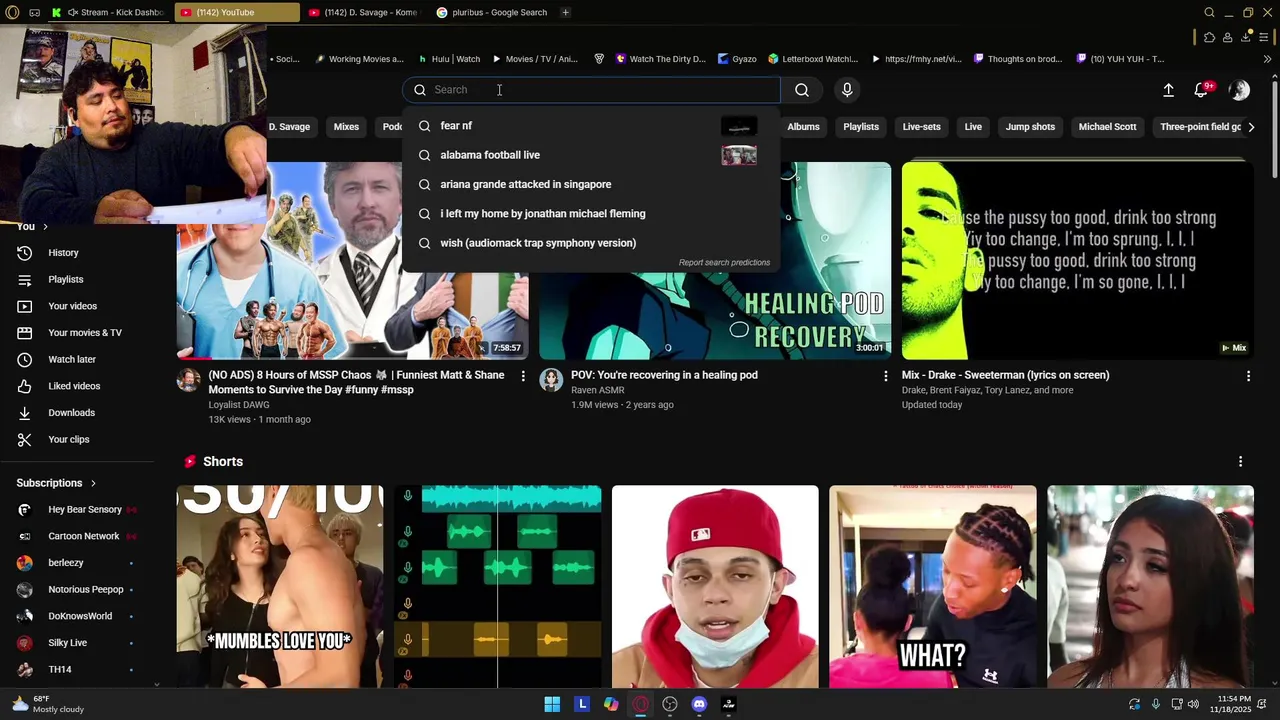
Task: Open Loyalist DAWG channel avatar
Action: (x=188, y=380)
